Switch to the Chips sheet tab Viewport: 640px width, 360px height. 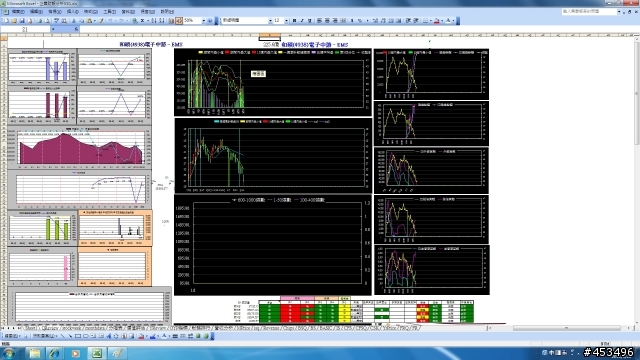(288, 328)
